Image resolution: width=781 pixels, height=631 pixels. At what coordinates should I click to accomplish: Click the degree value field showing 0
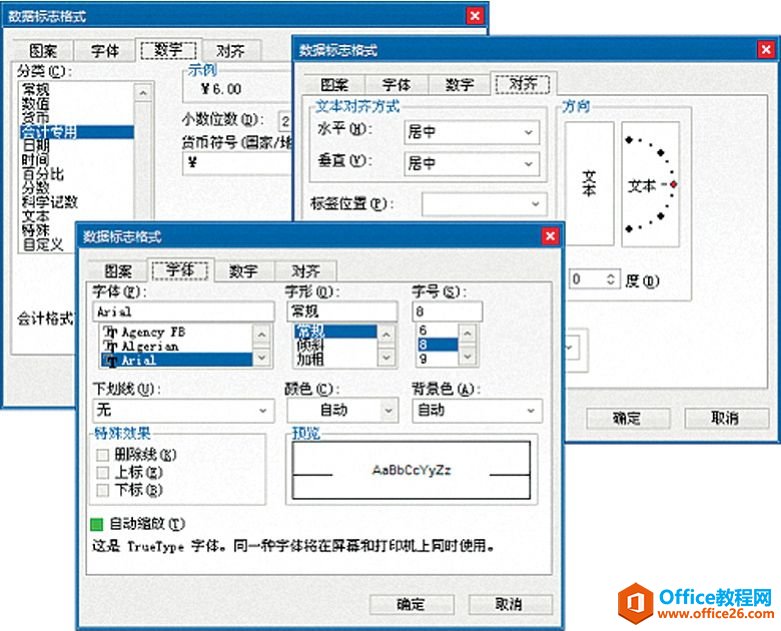(x=586, y=279)
